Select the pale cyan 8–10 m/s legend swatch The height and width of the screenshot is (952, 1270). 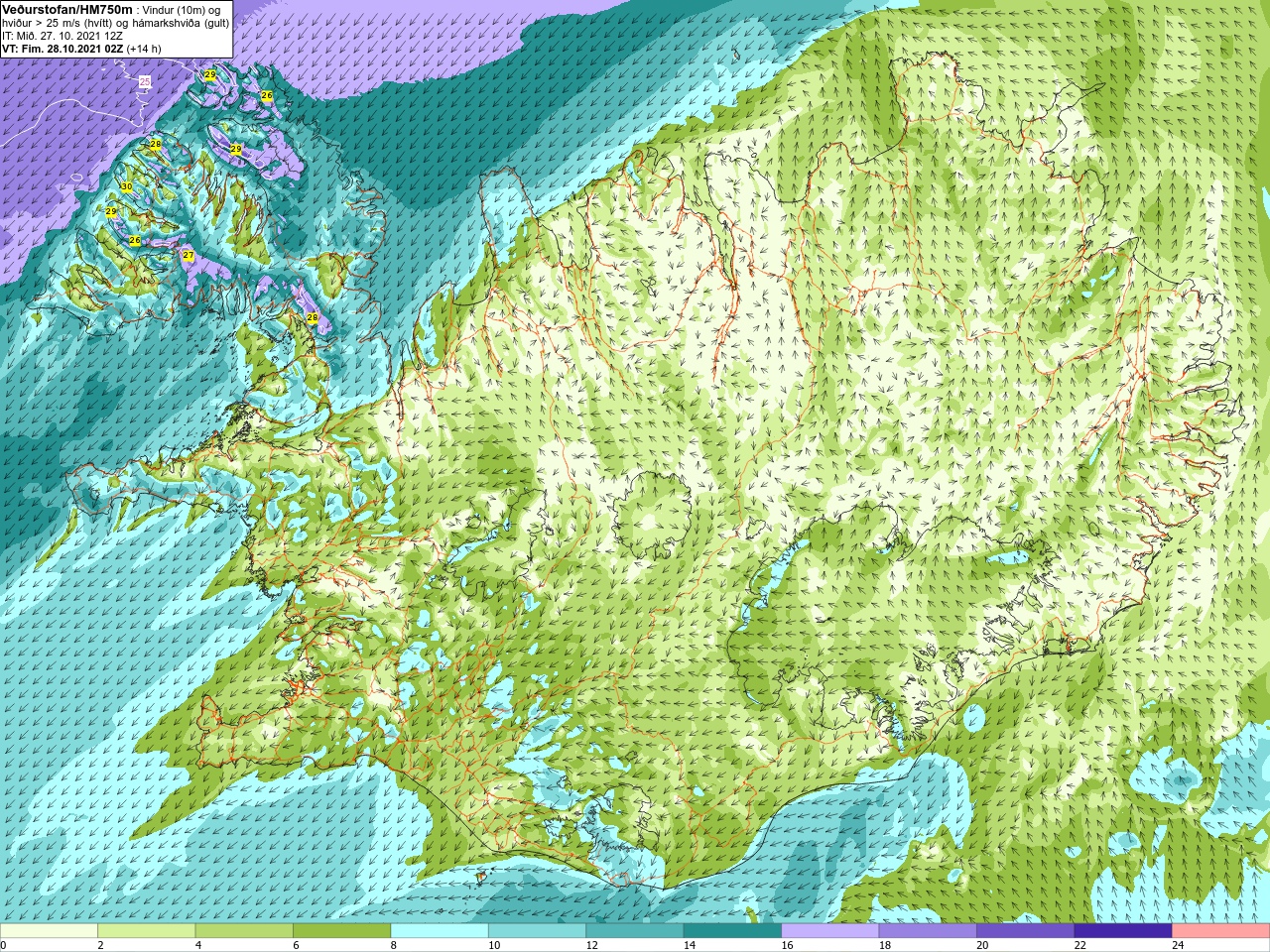(x=440, y=931)
